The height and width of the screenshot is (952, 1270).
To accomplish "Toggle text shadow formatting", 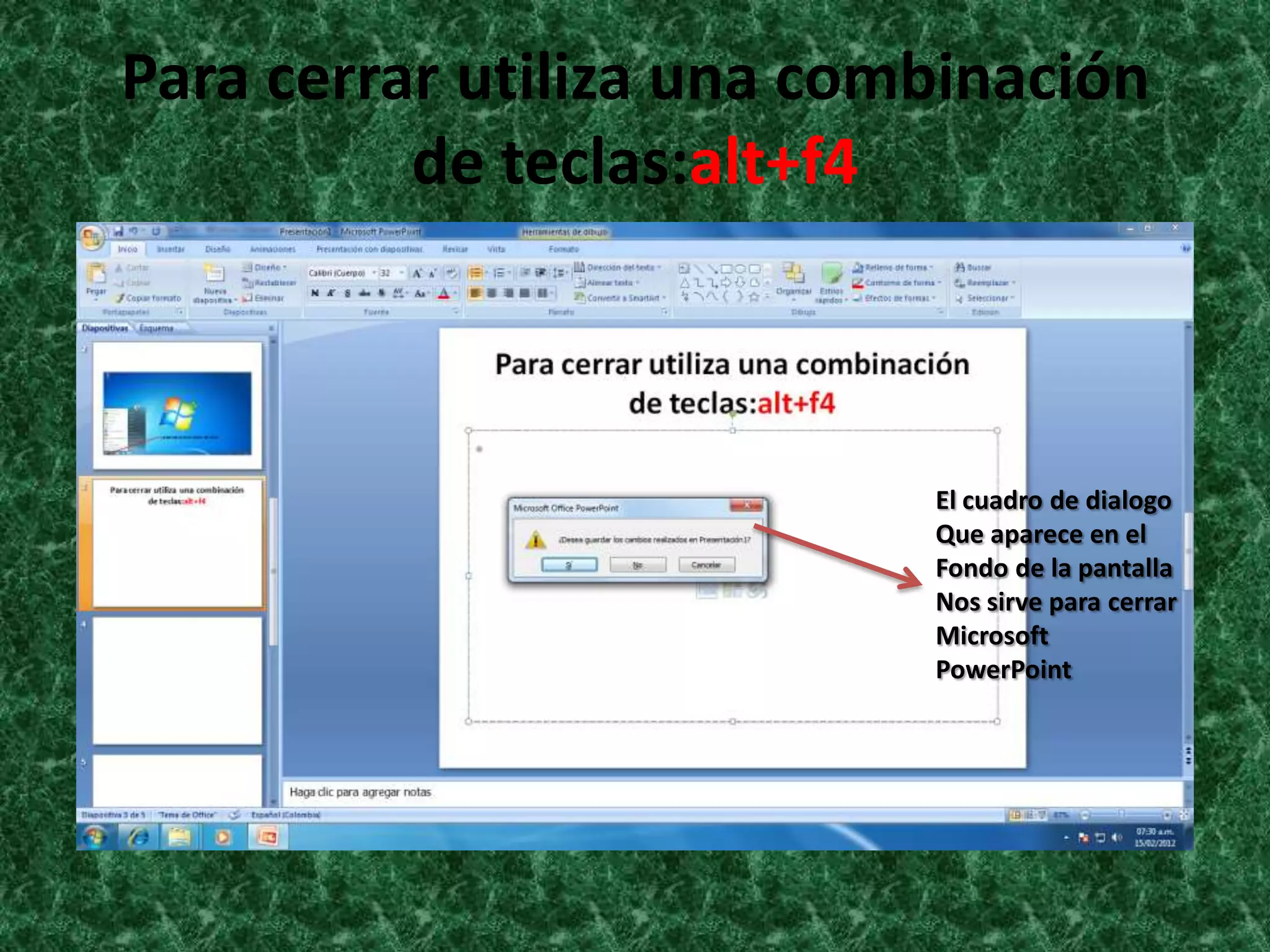I will coord(381,293).
